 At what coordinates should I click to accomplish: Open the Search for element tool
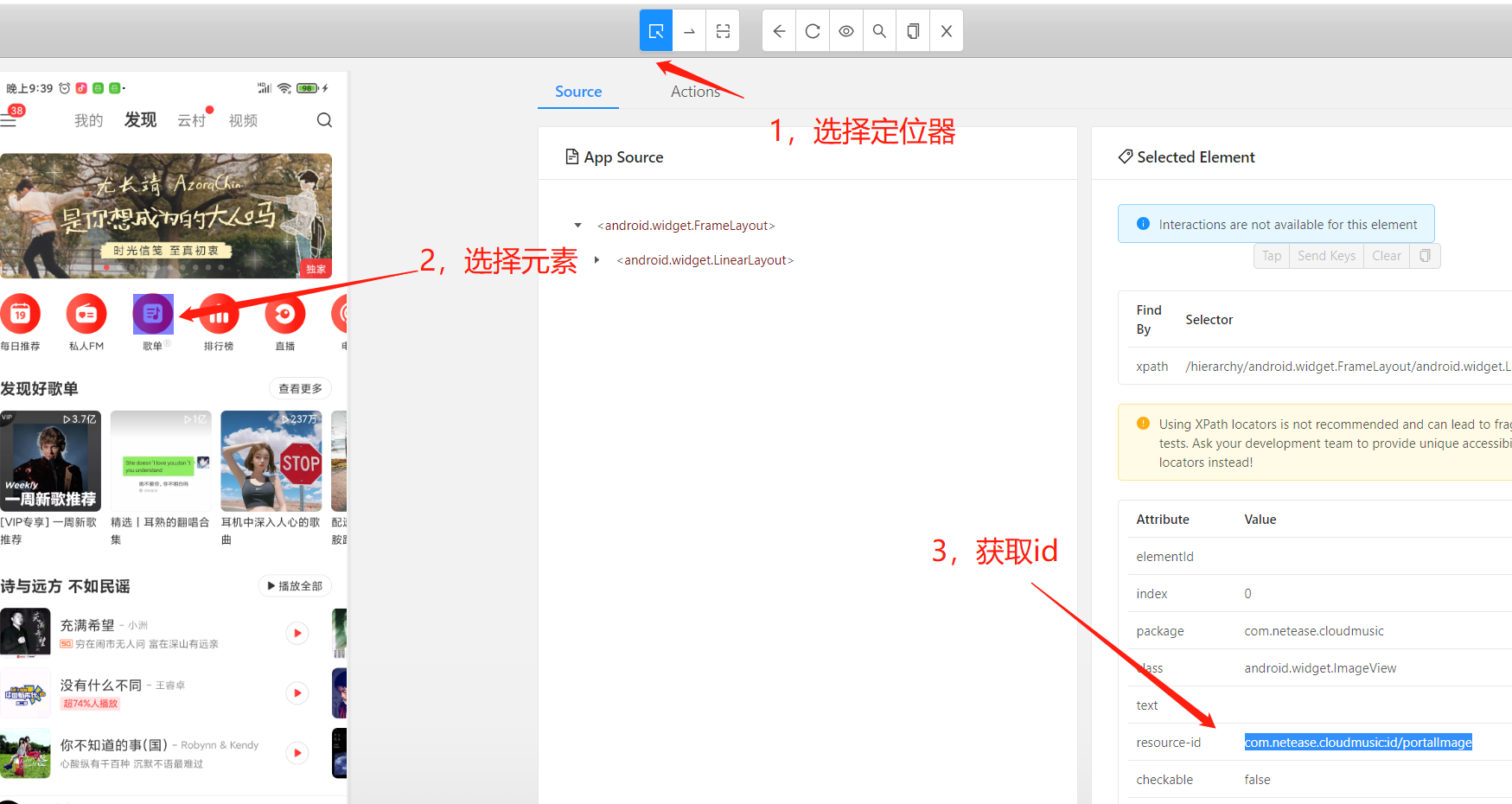(879, 31)
